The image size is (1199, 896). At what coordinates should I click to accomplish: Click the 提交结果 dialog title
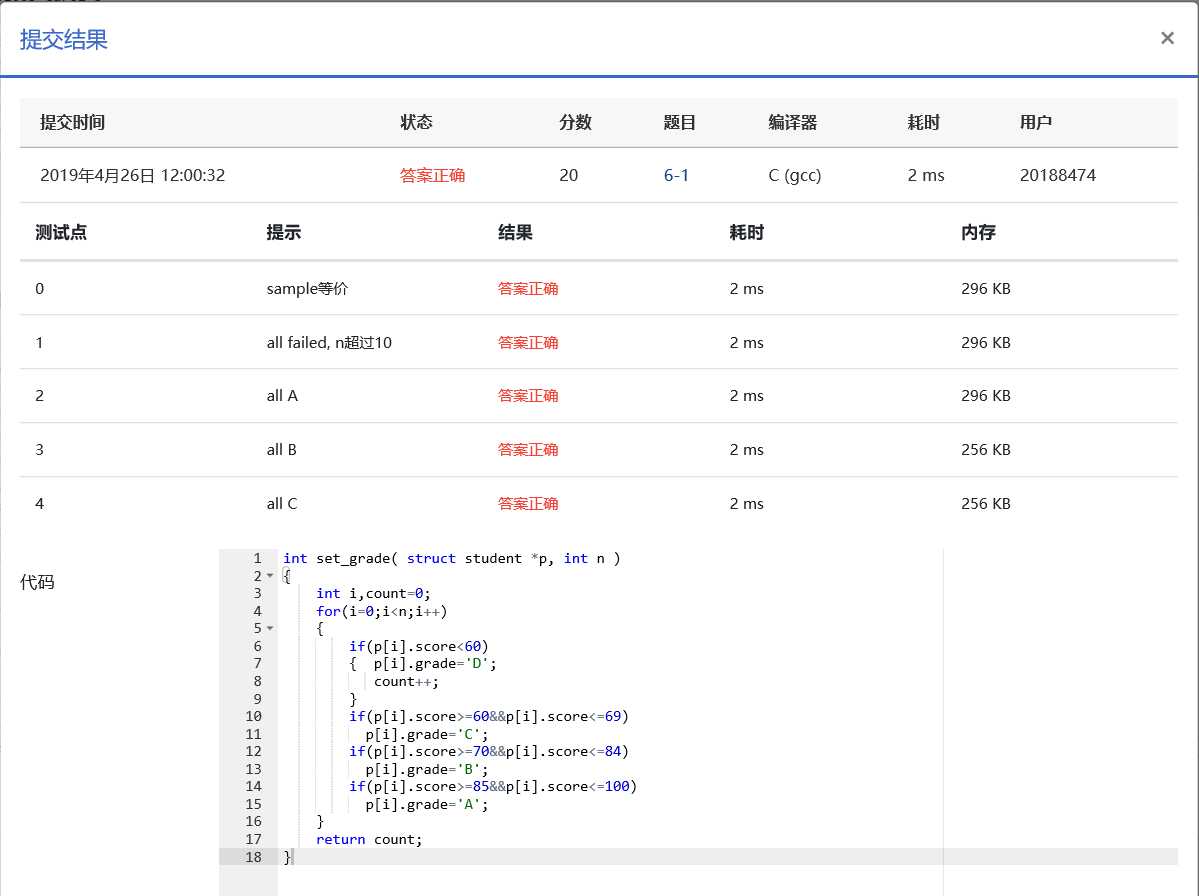63,40
